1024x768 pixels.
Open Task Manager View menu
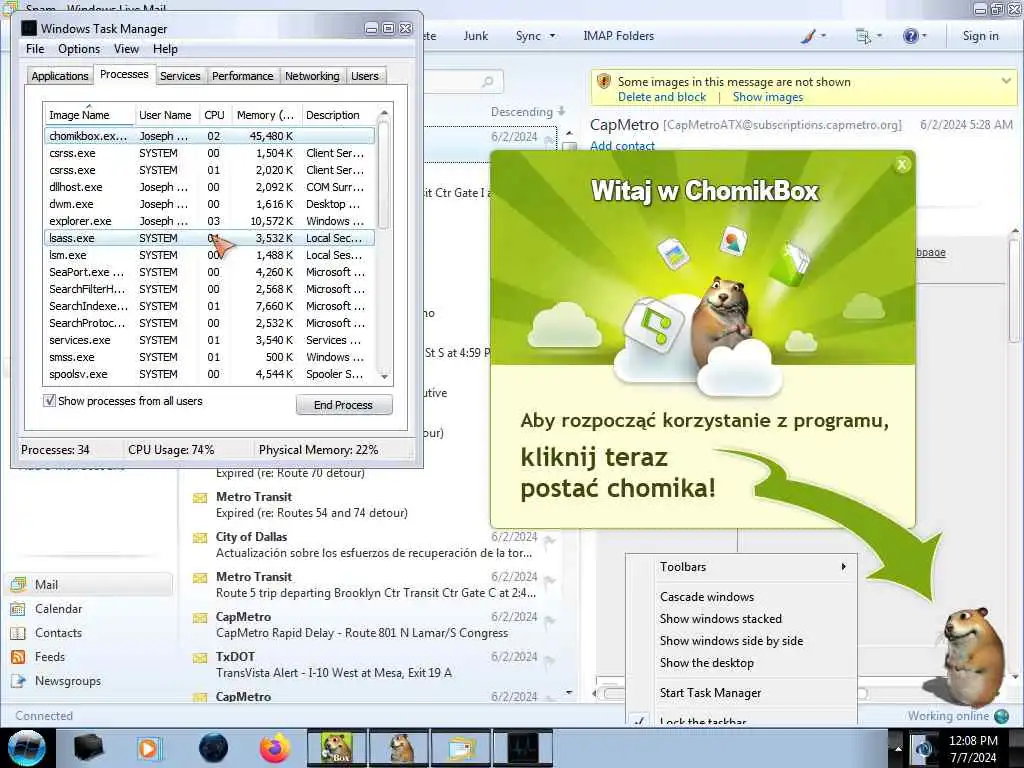126,49
